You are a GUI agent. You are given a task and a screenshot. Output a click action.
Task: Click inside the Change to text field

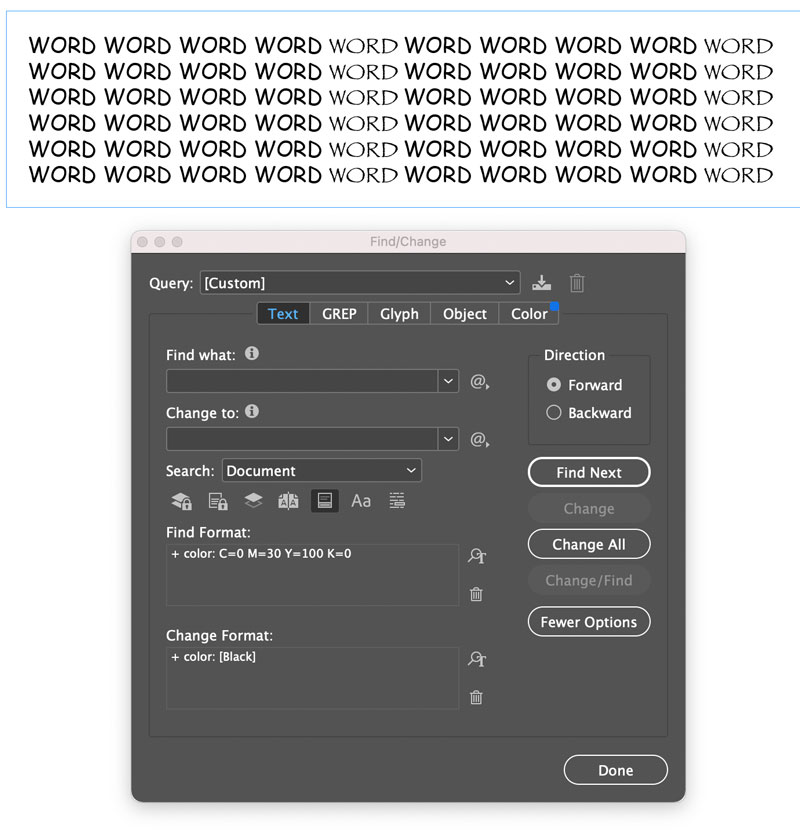302,439
